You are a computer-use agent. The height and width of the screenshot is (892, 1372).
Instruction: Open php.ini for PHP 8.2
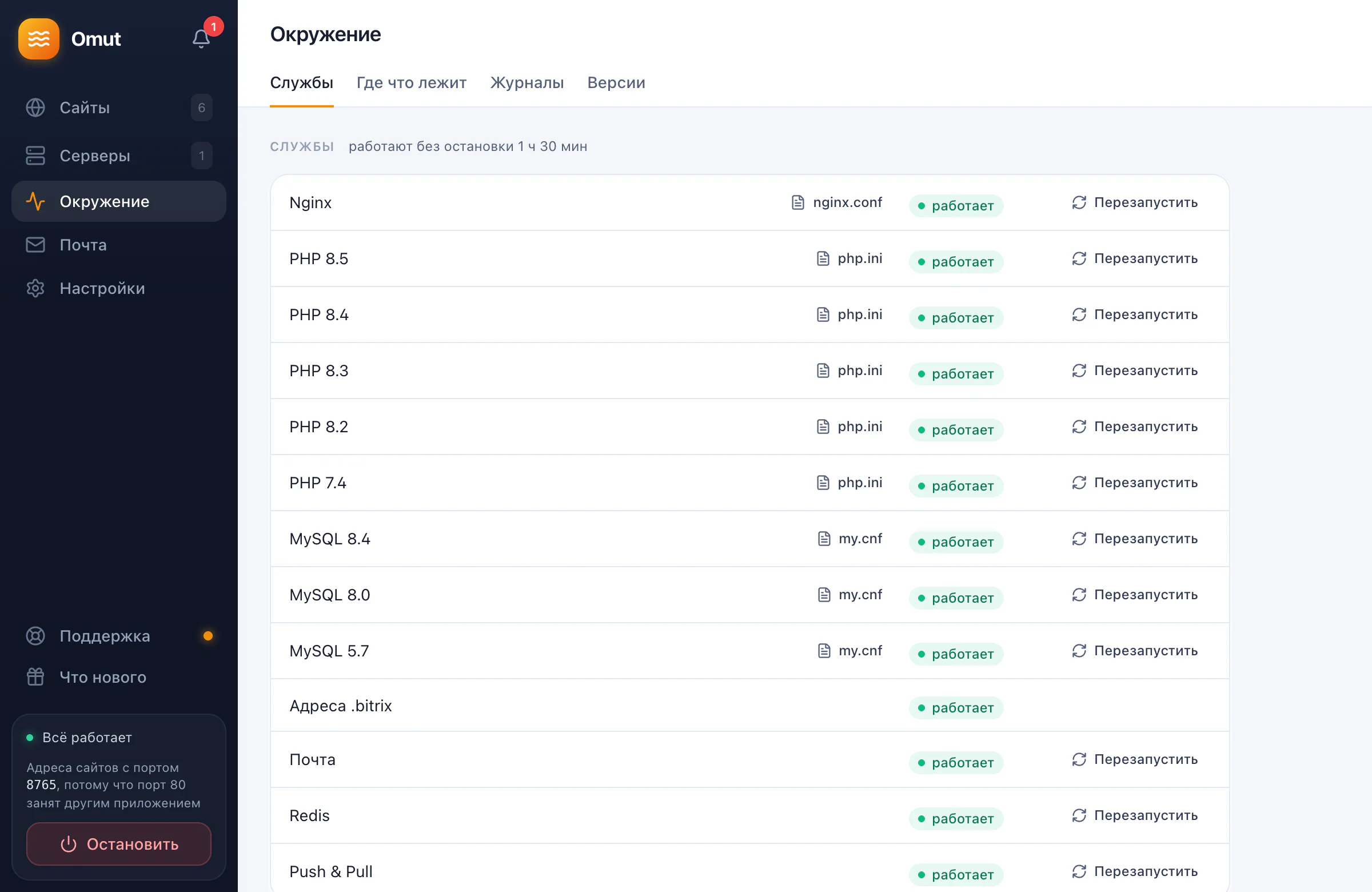849,426
